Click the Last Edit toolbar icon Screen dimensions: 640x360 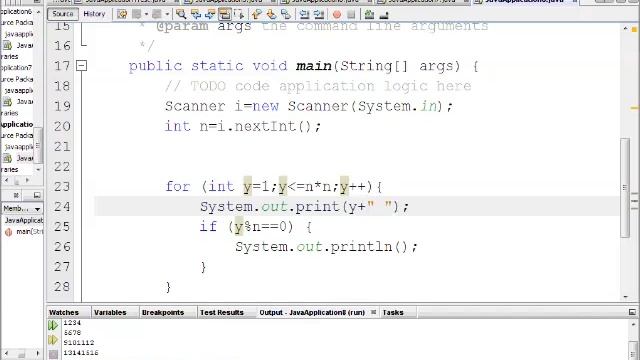(122, 14)
